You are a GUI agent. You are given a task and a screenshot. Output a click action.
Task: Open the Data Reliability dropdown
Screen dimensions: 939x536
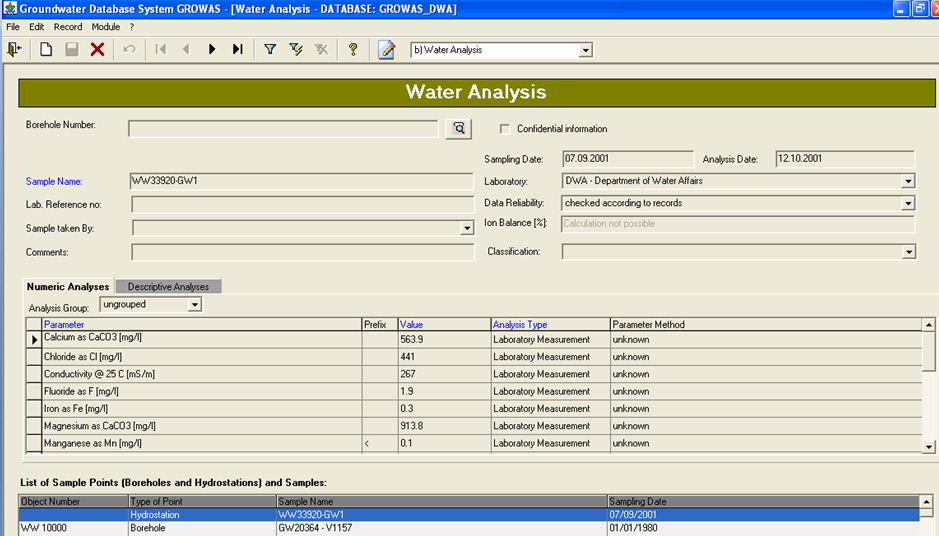[x=907, y=203]
